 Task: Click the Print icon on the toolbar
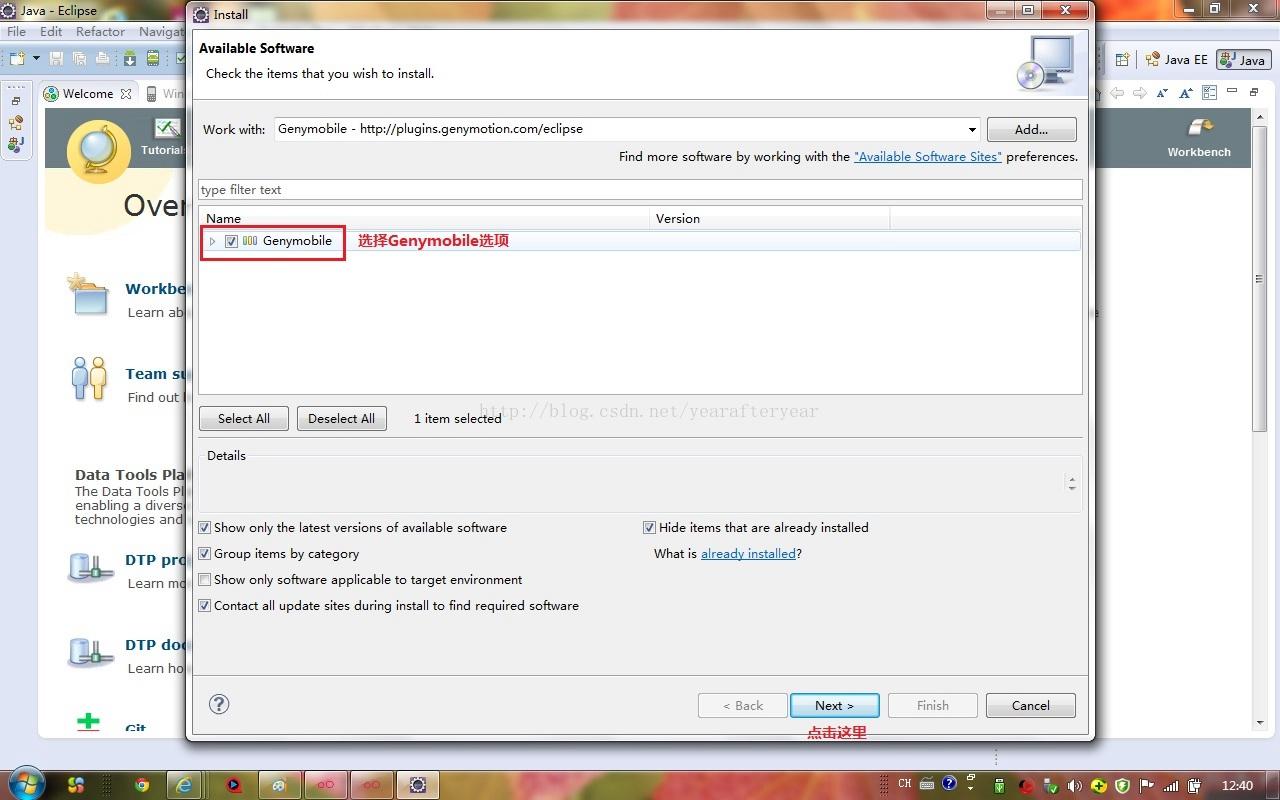102,58
